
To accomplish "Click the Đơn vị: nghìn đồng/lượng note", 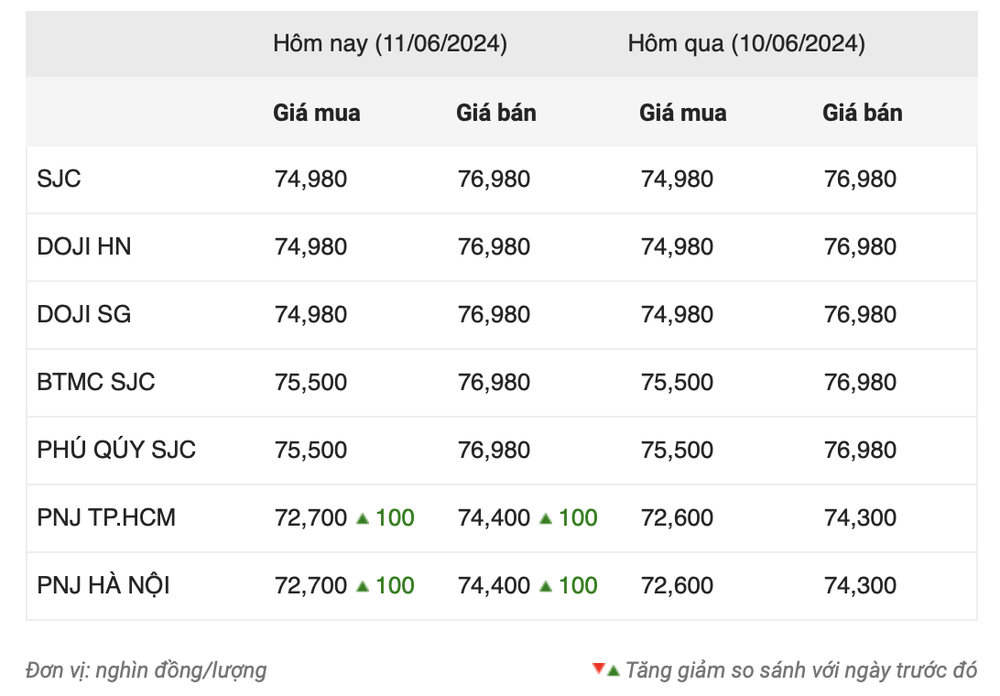I will [146, 670].
